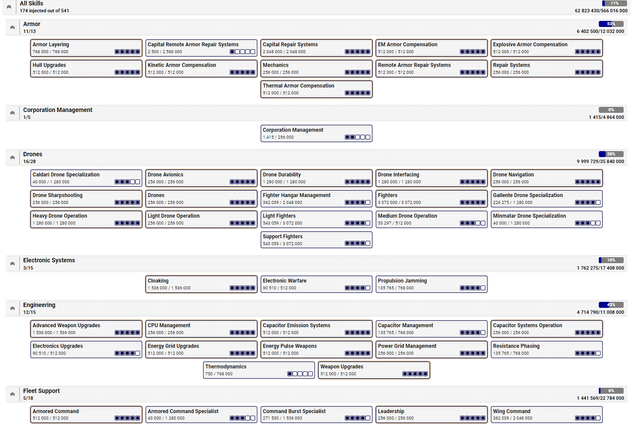Select the Wing Command skill
This screenshot has width=640, height=428.
pos(547,415)
